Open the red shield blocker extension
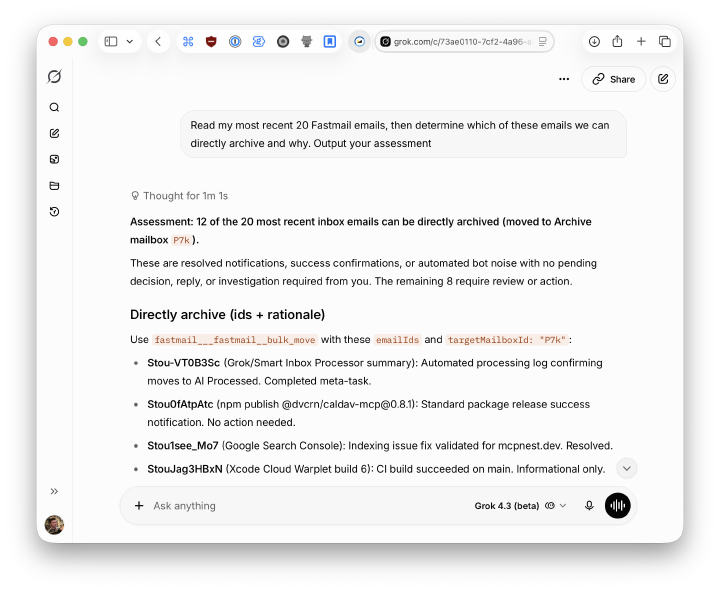Image resolution: width=720 pixels, height=591 pixels. (211, 42)
